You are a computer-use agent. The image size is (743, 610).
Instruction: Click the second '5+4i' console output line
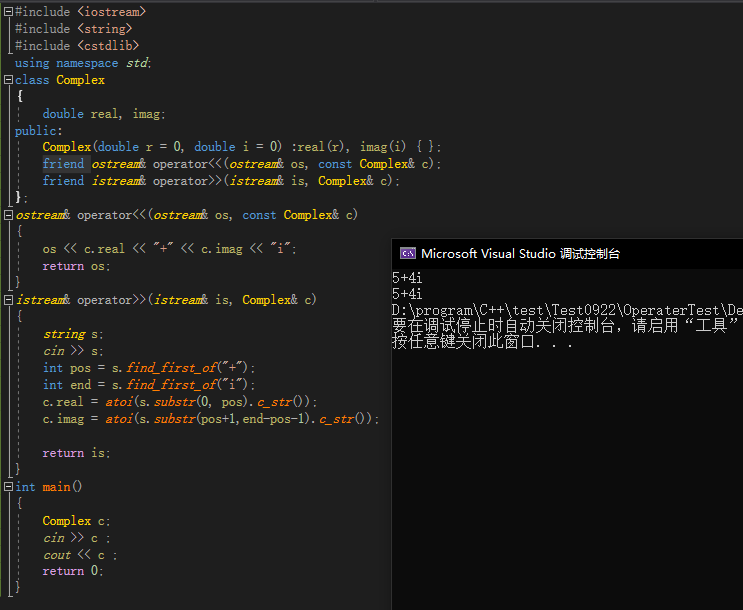click(407, 294)
